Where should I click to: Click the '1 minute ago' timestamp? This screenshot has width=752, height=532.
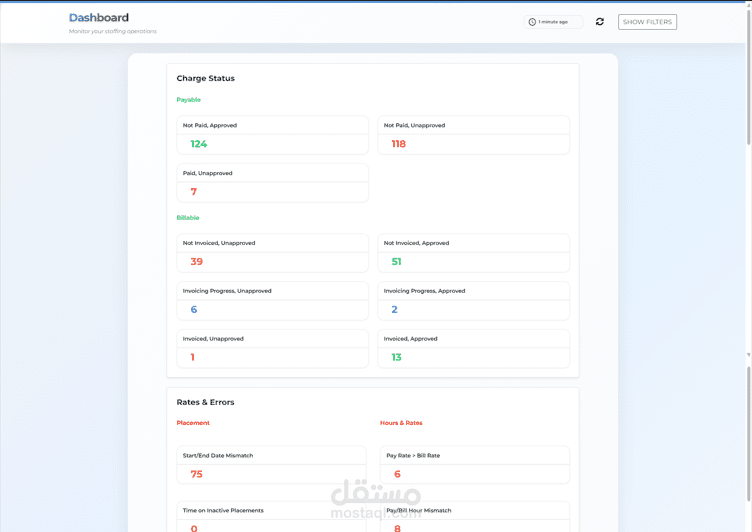coord(553,22)
